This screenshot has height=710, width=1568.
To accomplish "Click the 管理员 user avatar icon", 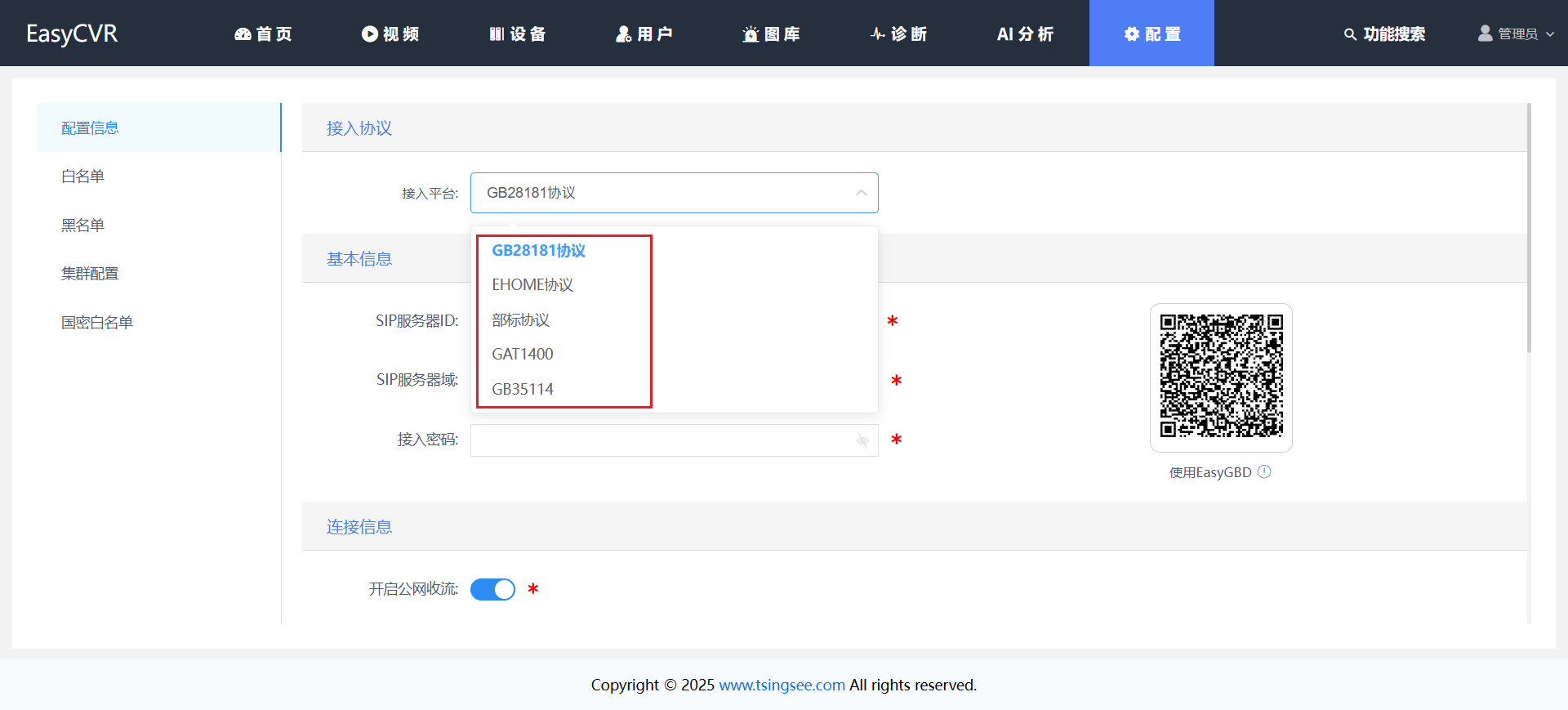I will click(1486, 33).
